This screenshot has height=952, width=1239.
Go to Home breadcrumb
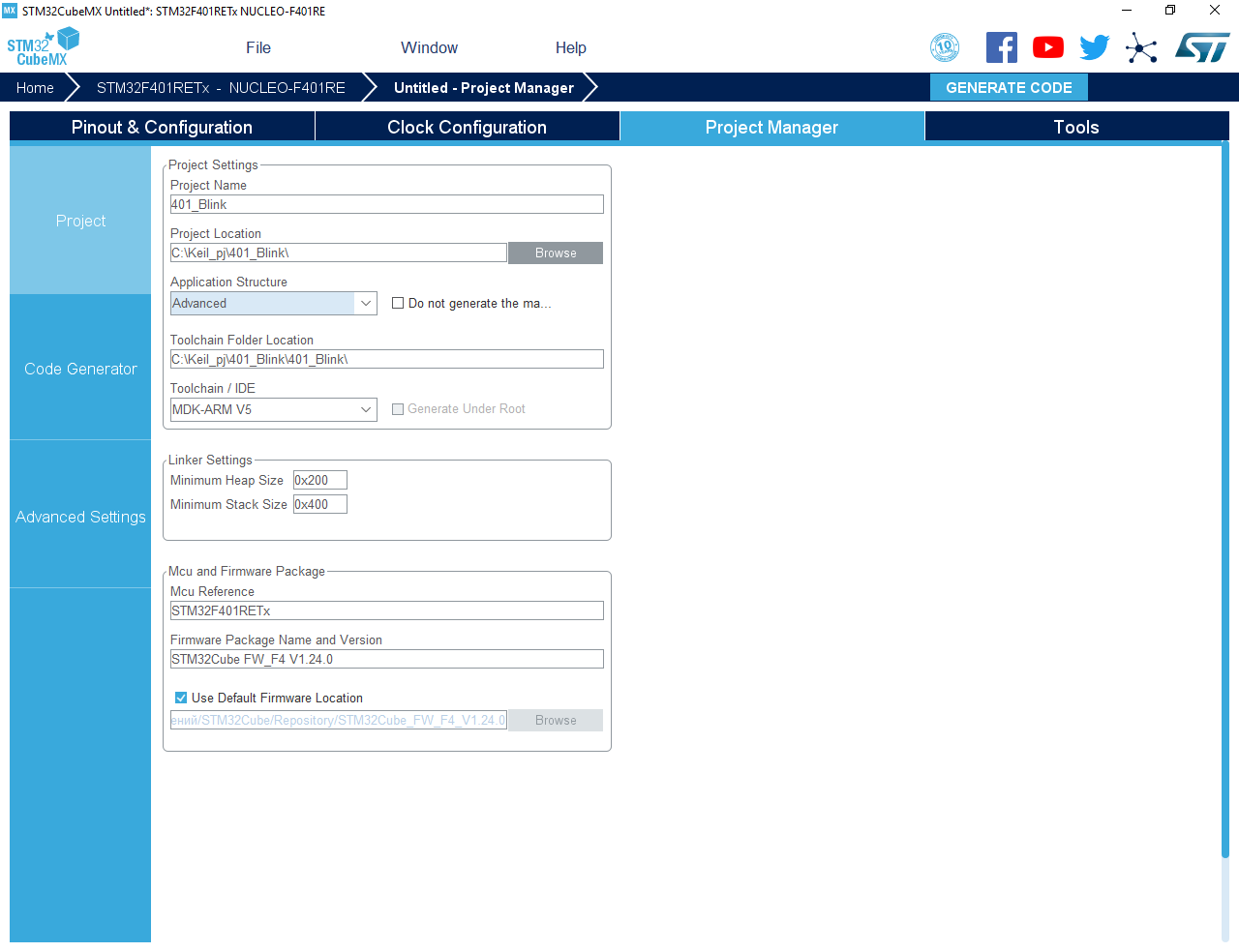35,87
